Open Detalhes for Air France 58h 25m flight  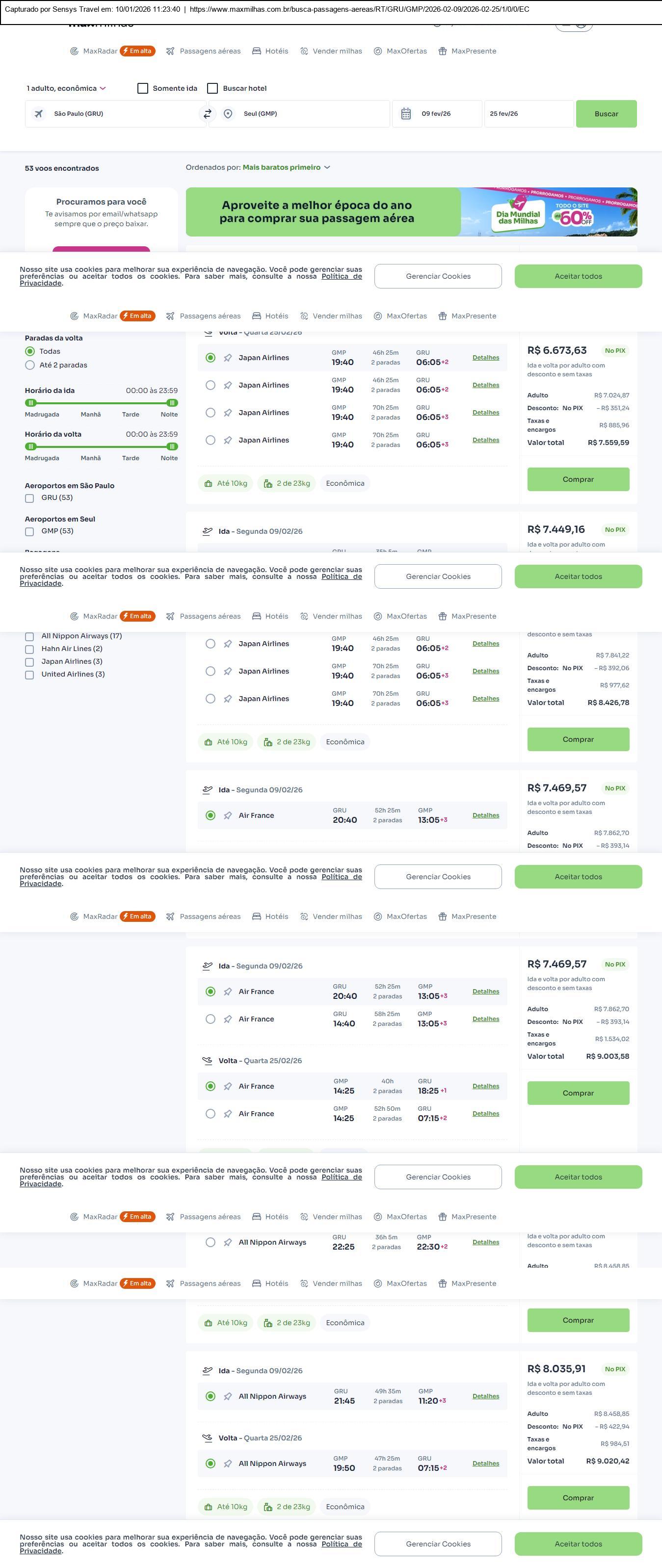(x=485, y=1019)
